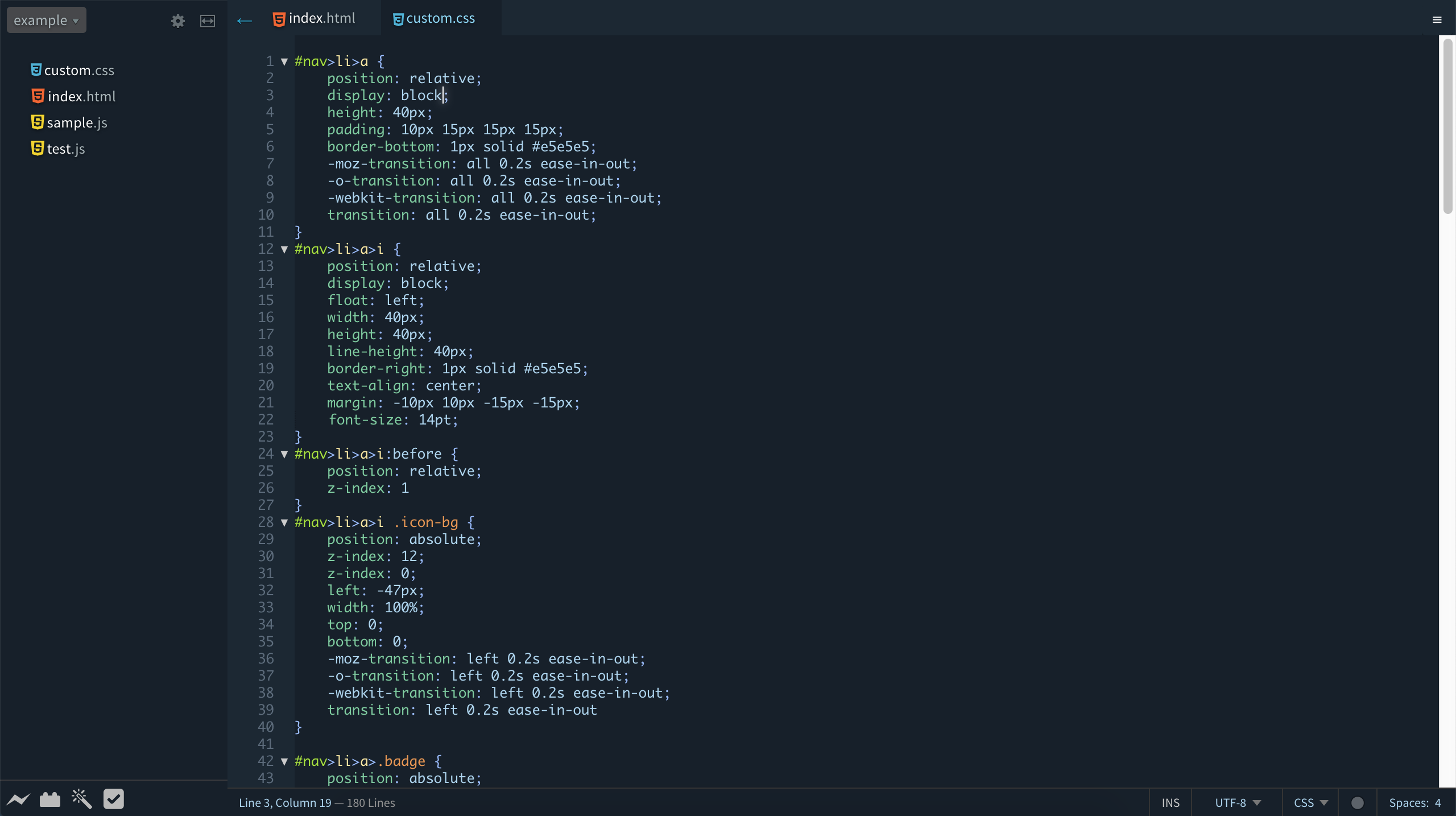Click the vertical scrollbar thumb
1456x816 pixels.
[x=1447, y=125]
